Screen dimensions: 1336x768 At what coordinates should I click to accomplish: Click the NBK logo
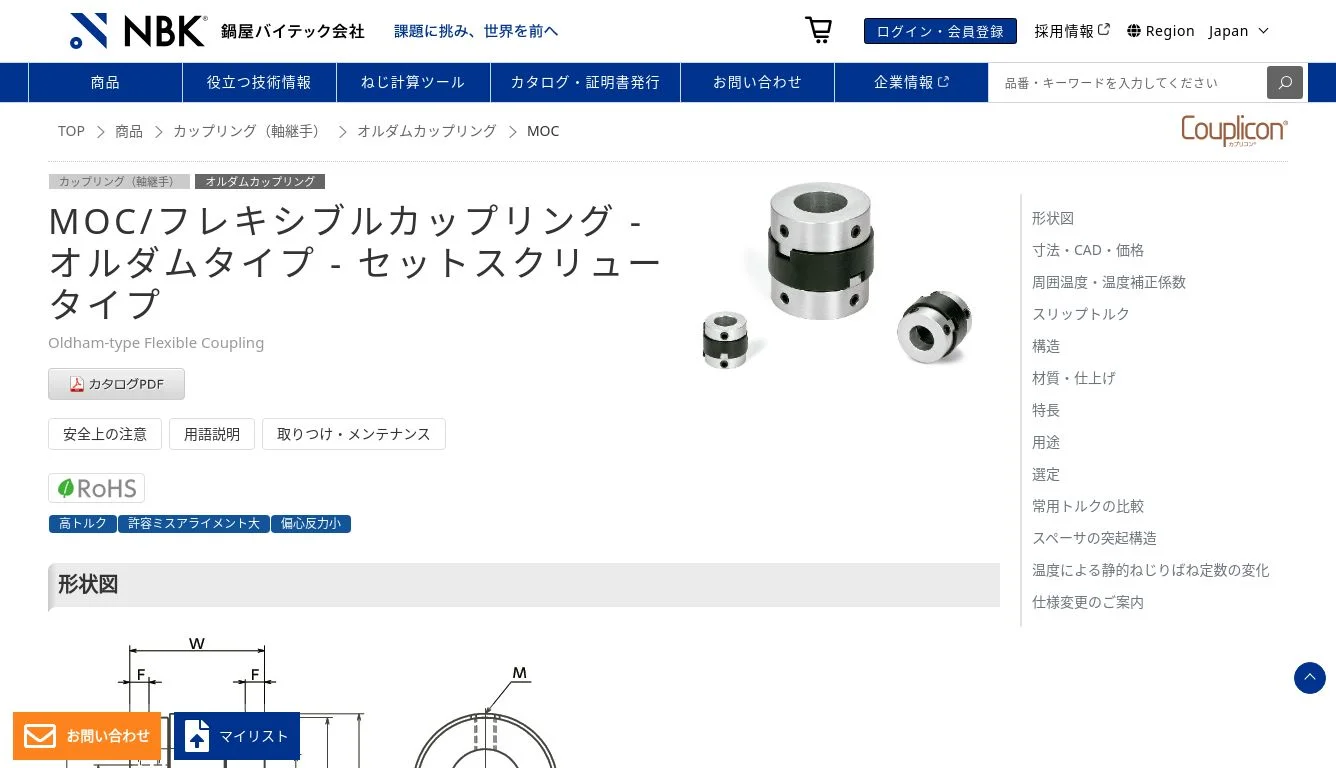pyautogui.click(x=139, y=31)
